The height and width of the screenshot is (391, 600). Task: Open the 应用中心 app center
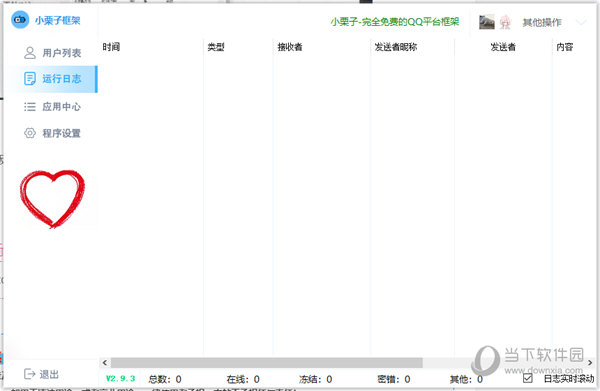tap(52, 106)
